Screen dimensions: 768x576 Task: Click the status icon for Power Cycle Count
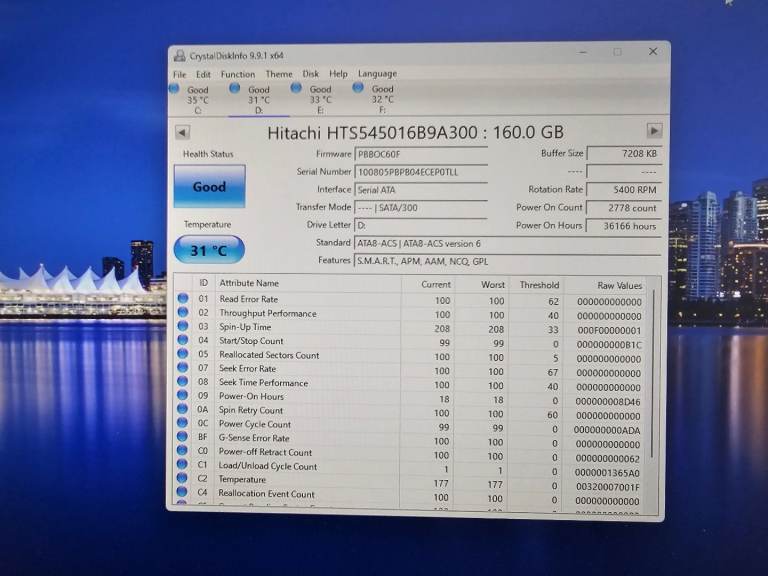(x=183, y=422)
